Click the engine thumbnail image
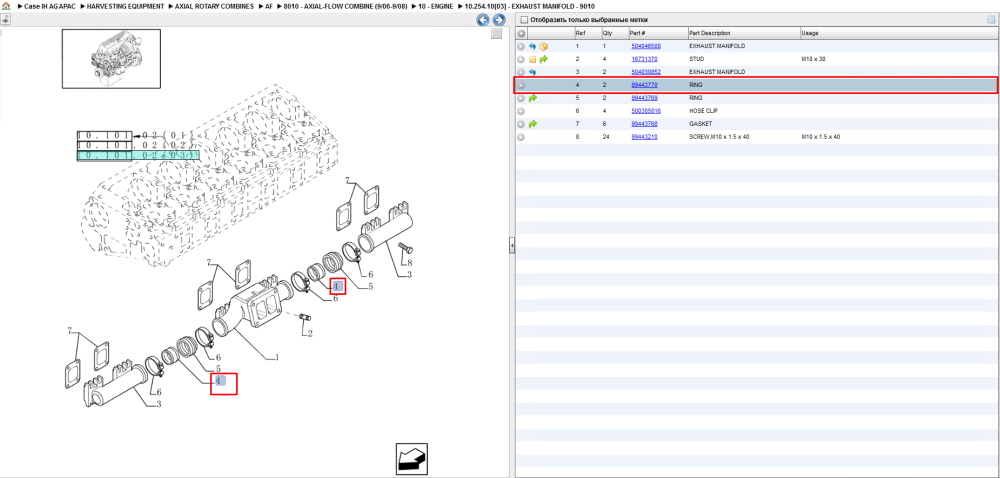 coord(111,59)
